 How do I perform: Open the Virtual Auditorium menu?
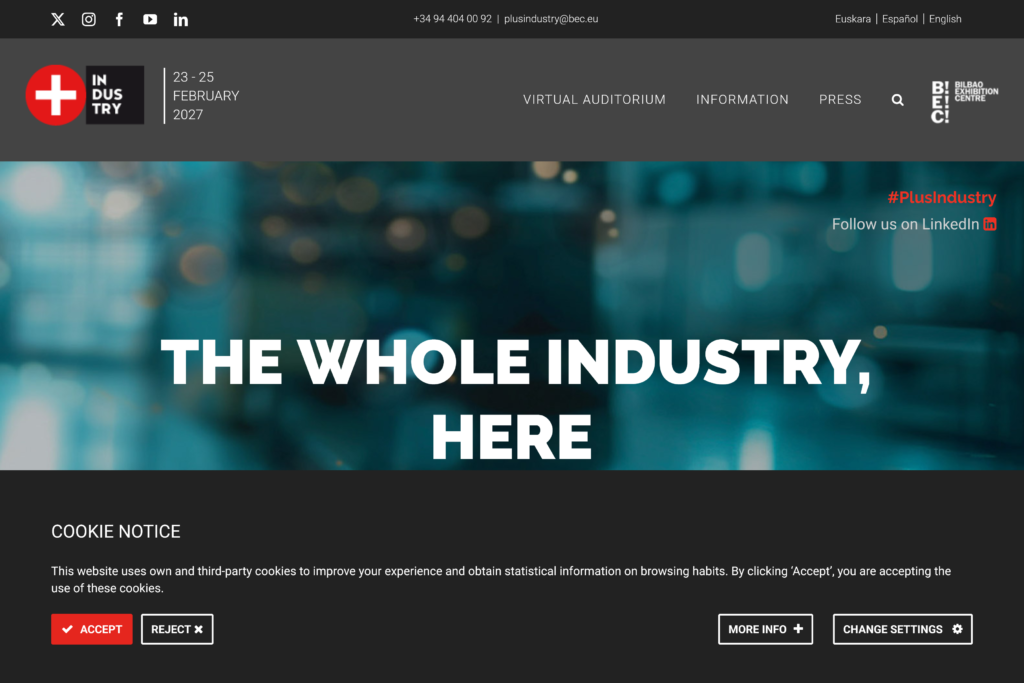pyautogui.click(x=594, y=100)
